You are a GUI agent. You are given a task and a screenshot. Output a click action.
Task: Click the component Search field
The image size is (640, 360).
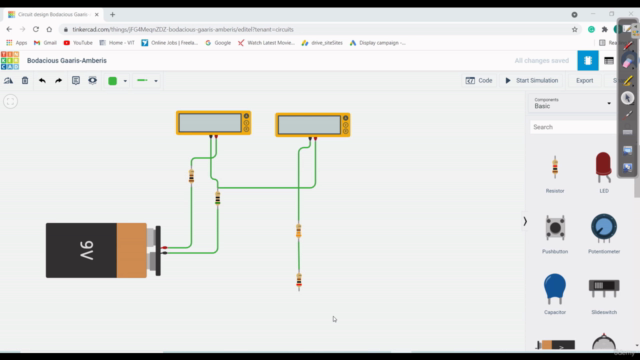[573, 127]
